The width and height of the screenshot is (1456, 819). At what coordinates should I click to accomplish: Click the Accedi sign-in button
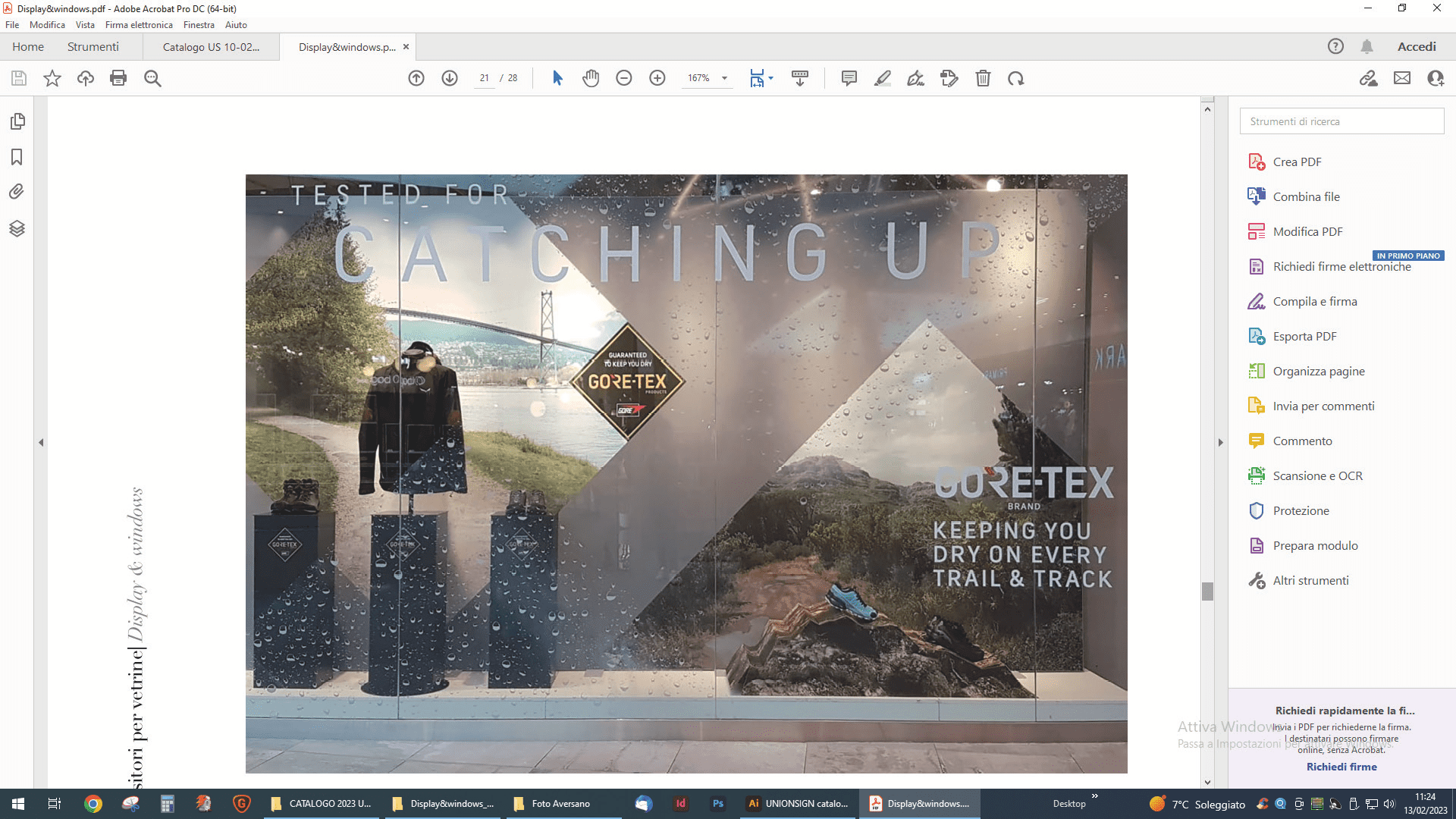pyautogui.click(x=1417, y=47)
